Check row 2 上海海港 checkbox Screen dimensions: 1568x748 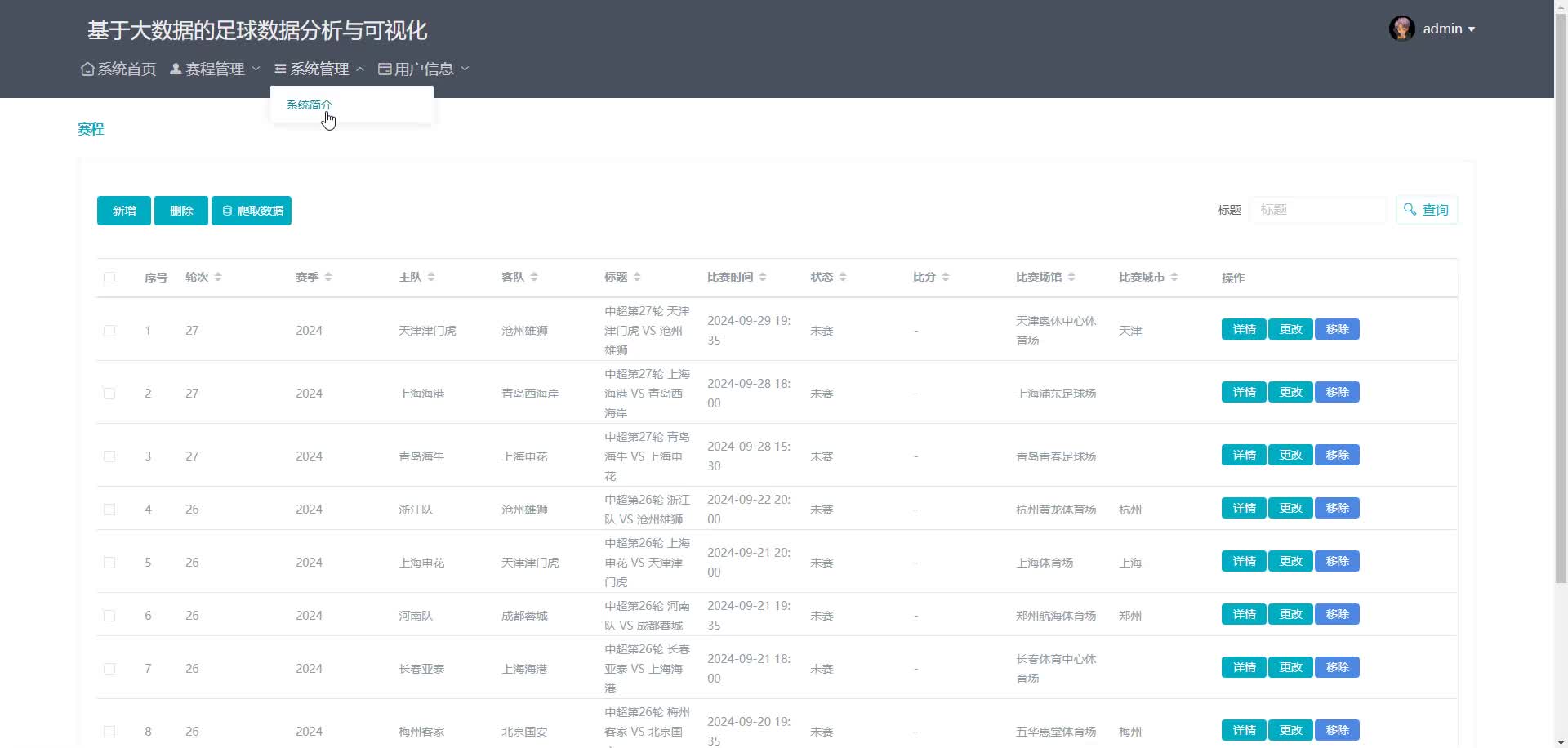[109, 394]
